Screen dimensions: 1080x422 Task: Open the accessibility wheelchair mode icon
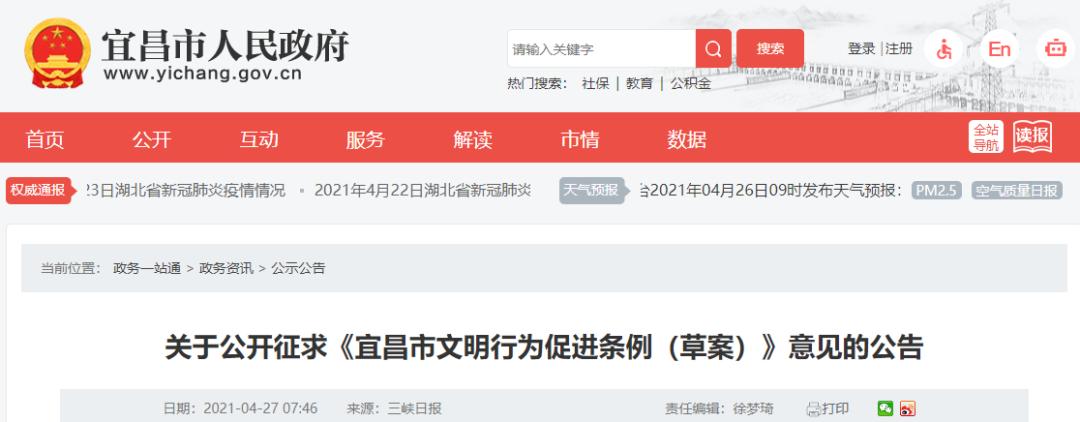coord(944,49)
